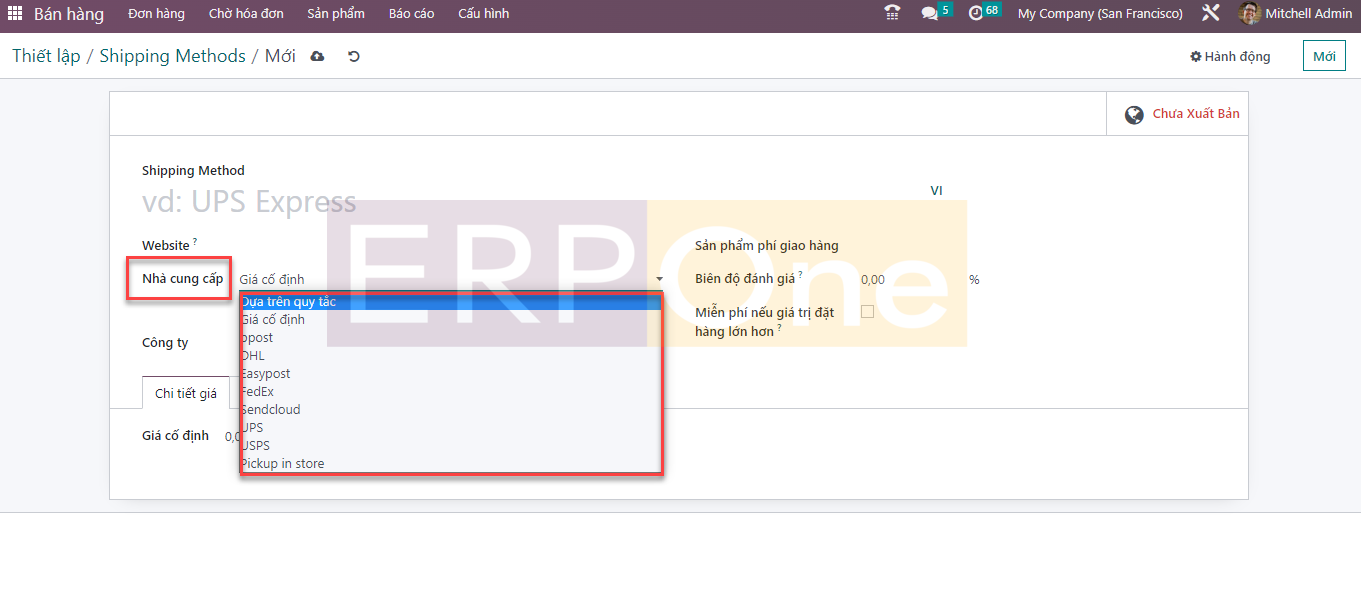This screenshot has width=1361, height=600.
Task: Toggle the free-over-order-amount checkbox
Action: coord(867,312)
